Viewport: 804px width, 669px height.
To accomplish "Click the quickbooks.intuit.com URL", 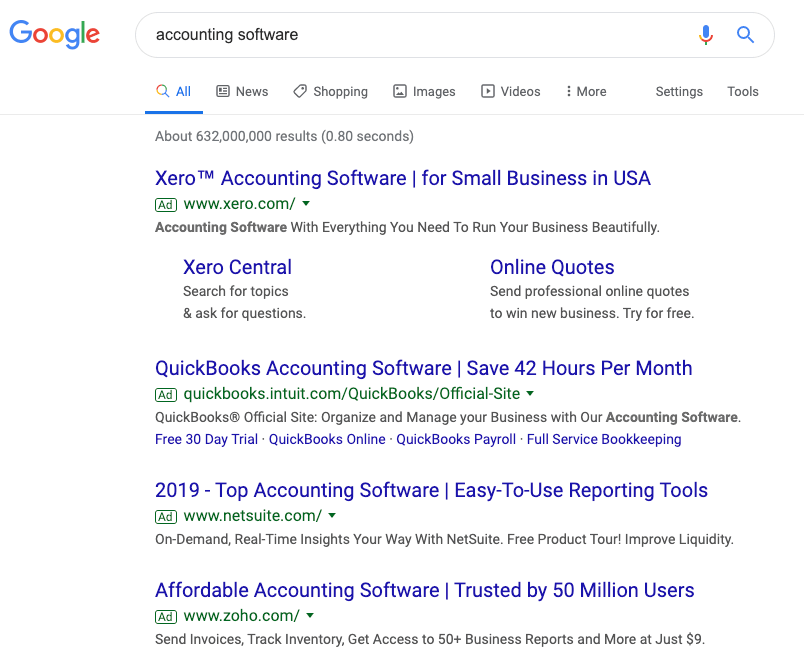I will tap(352, 394).
